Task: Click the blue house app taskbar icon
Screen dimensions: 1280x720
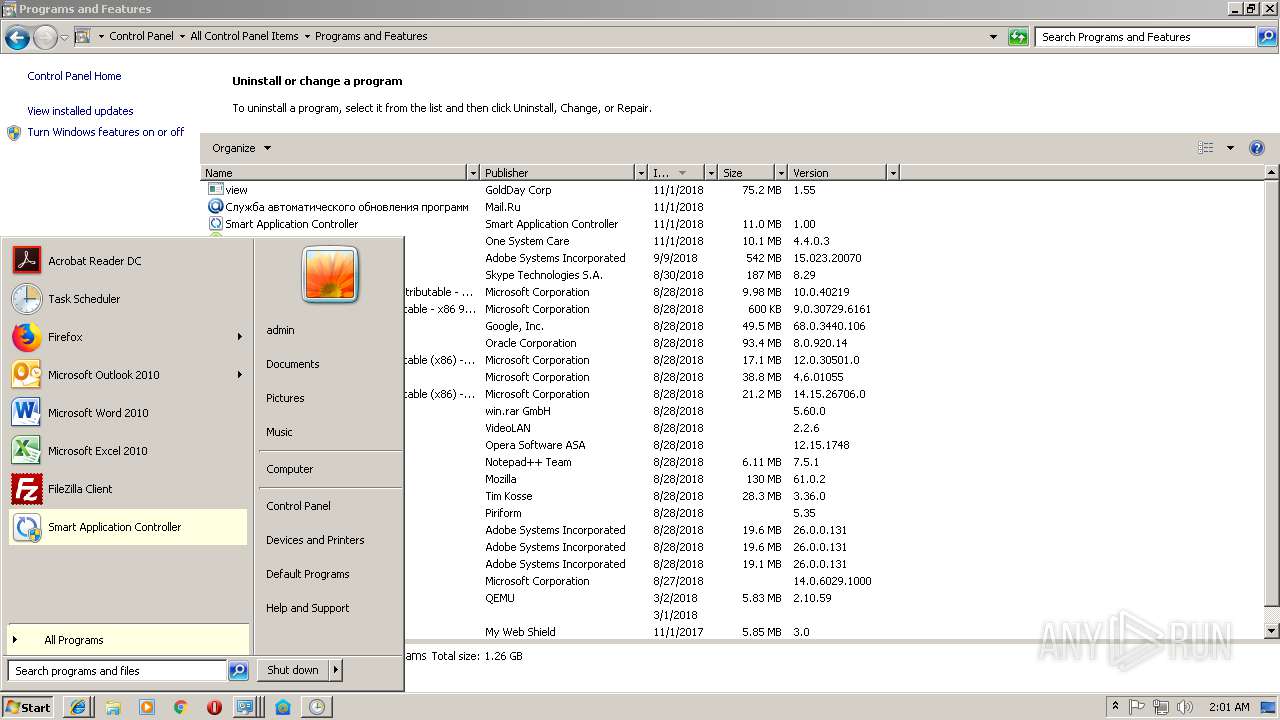Action: click(x=283, y=707)
